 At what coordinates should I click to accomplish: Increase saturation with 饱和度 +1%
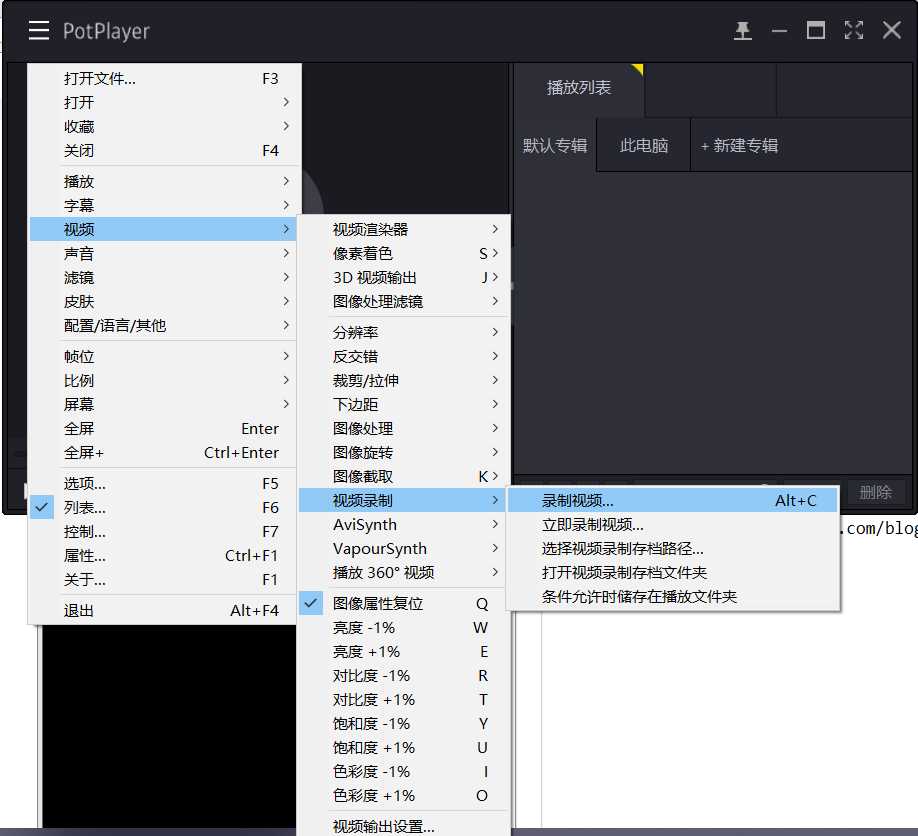403,748
